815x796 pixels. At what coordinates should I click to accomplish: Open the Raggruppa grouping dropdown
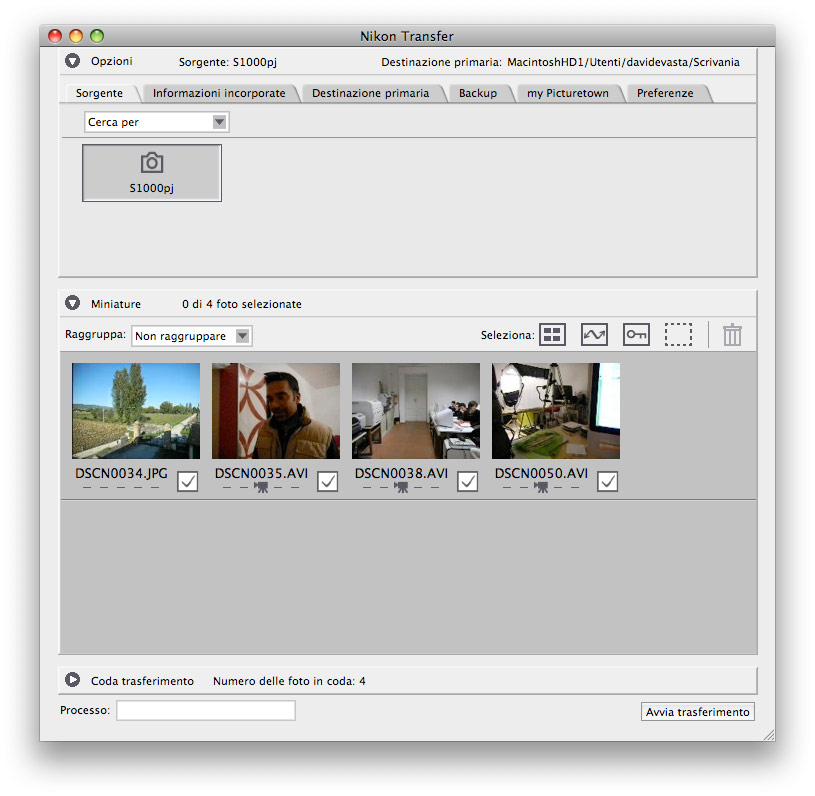click(x=191, y=336)
